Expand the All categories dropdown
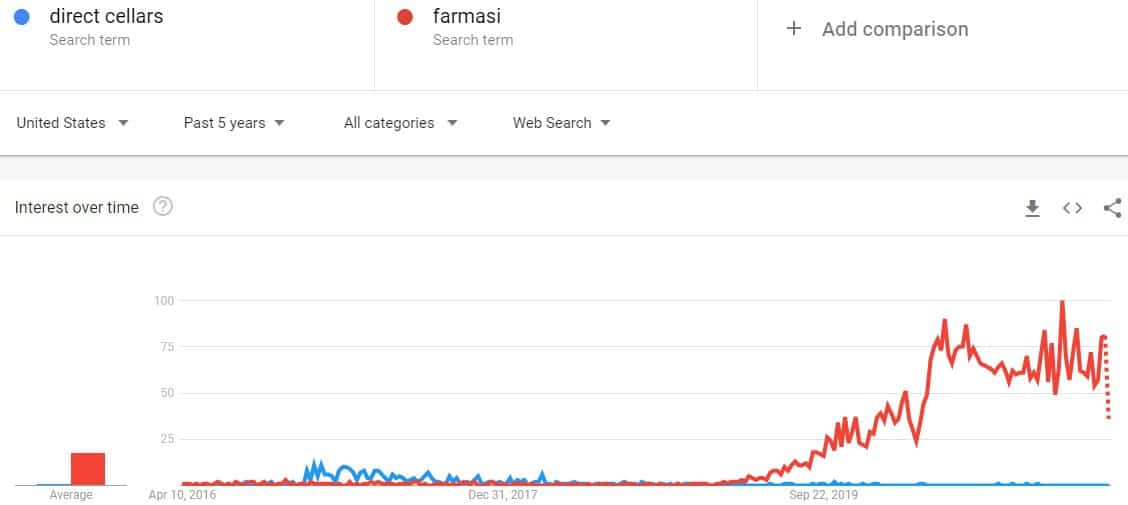The width and height of the screenshot is (1128, 505). click(401, 123)
